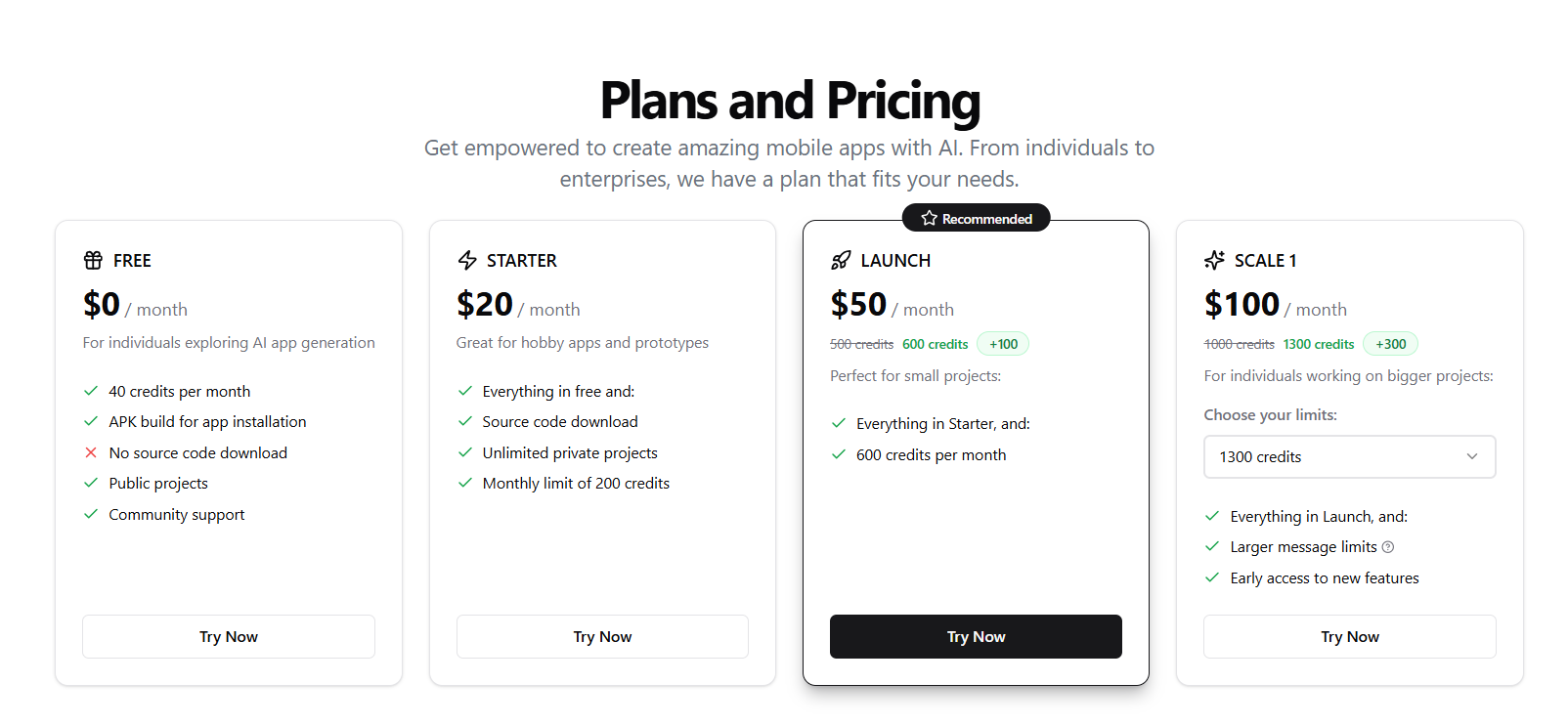Image resolution: width=1568 pixels, height=726 pixels.
Task: Click the gift icon beside FREE
Action: point(93,260)
